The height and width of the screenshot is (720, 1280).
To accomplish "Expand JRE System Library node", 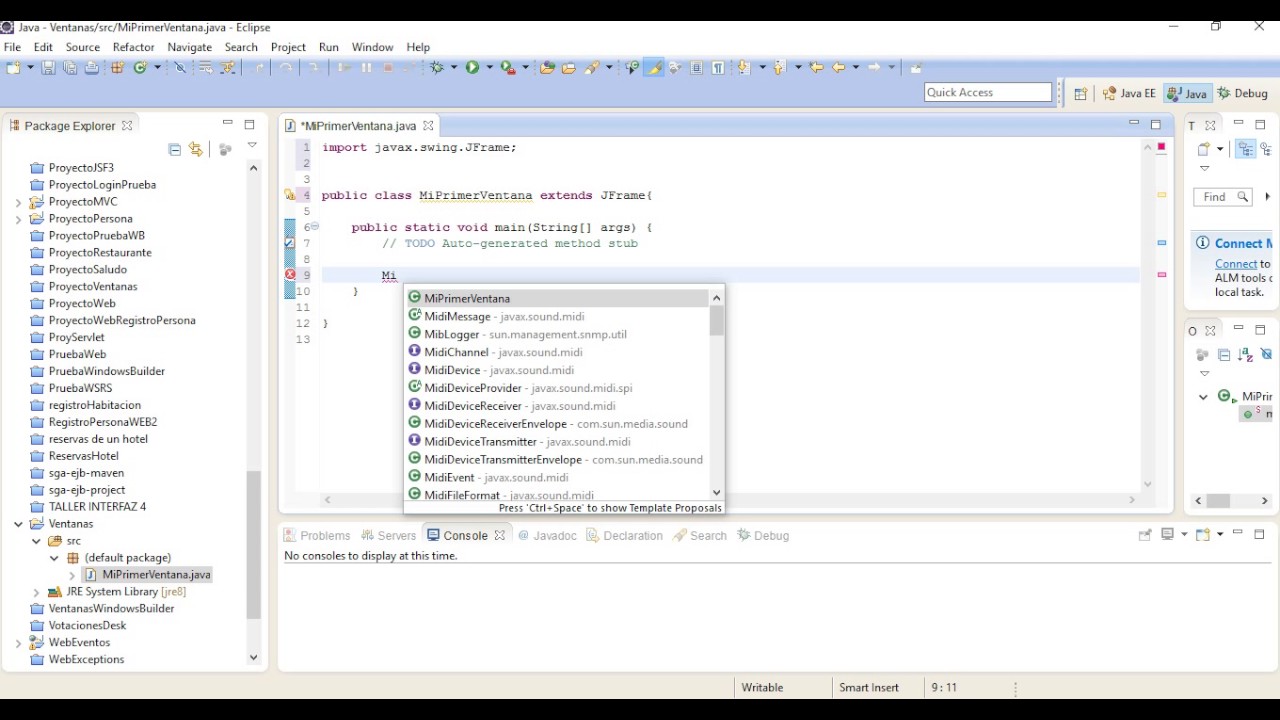I will tap(37, 592).
